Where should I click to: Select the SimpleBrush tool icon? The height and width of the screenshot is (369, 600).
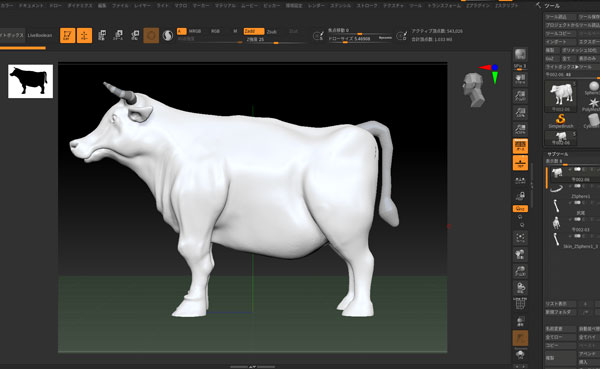pyautogui.click(x=561, y=121)
